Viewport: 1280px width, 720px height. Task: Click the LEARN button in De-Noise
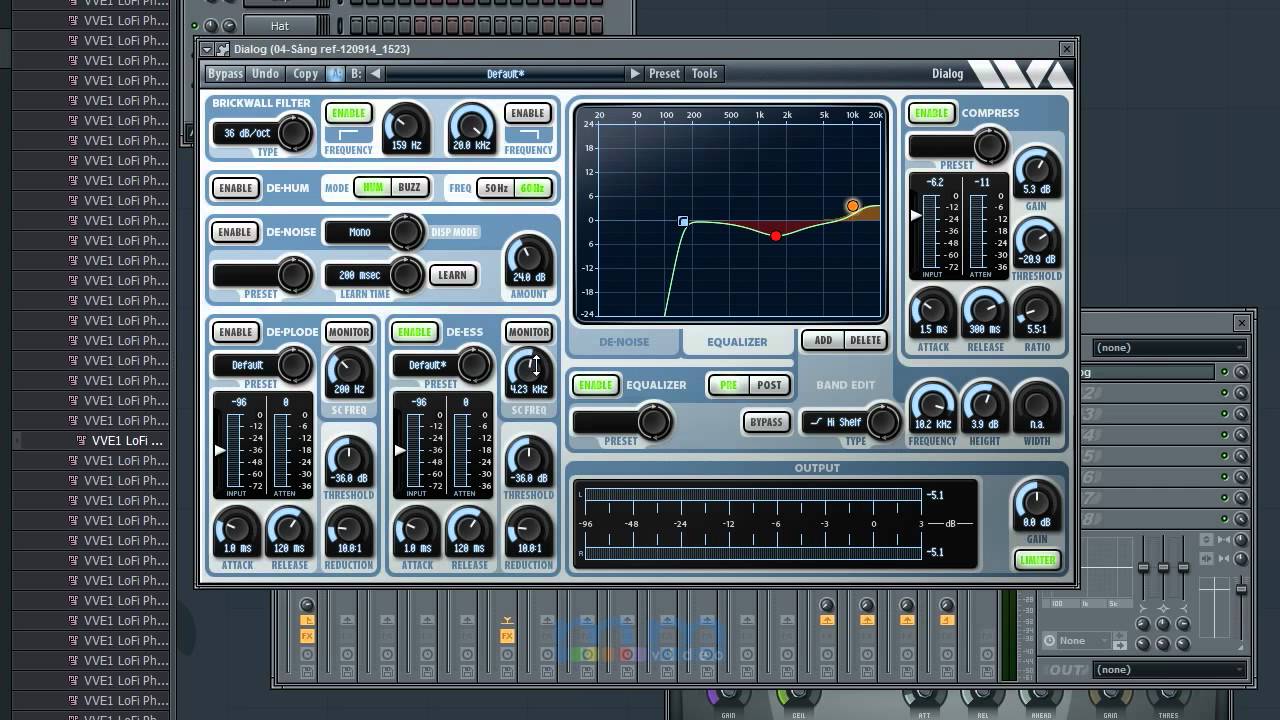point(452,275)
